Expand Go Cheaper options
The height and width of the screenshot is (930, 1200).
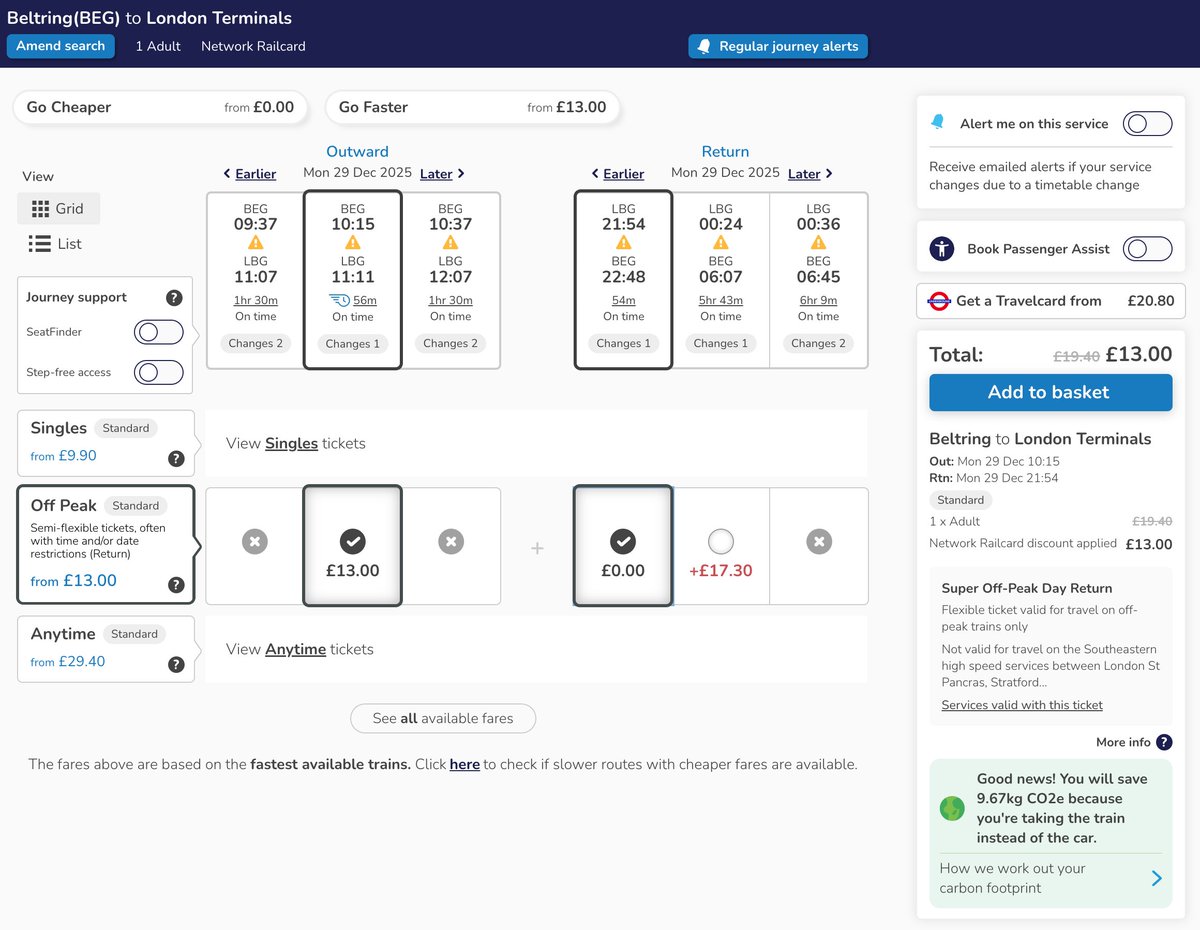[161, 107]
